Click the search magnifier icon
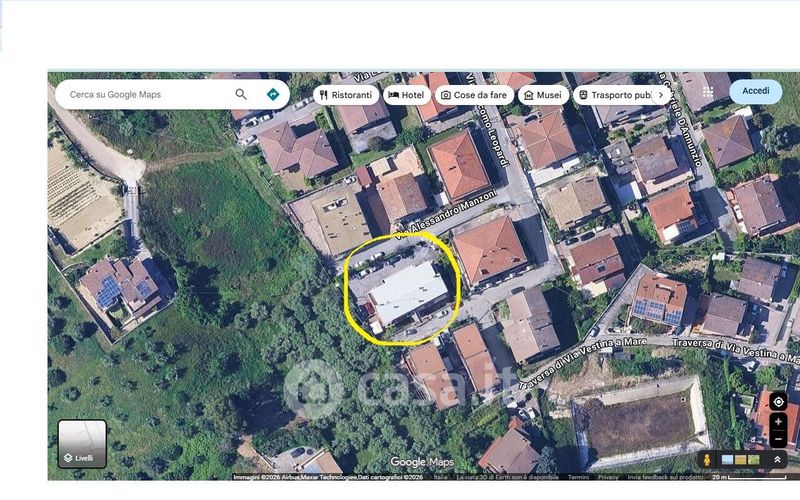Screen dimensions: 800x500 (241, 94)
